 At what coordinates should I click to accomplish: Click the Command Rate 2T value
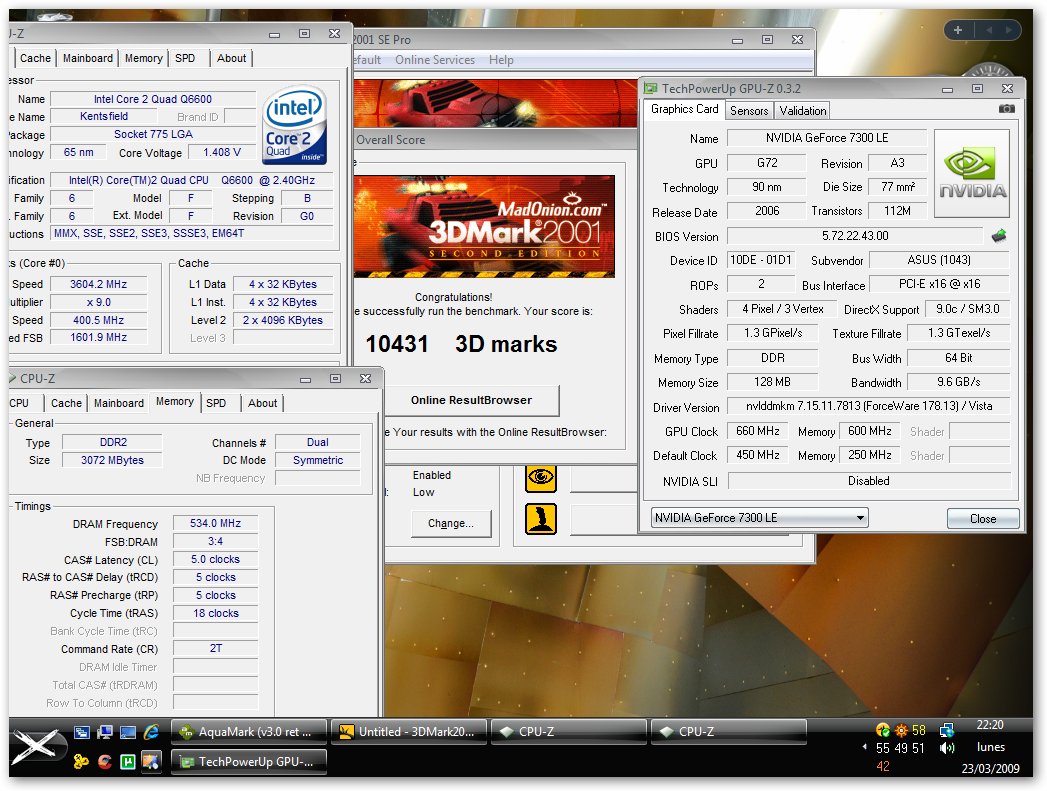point(215,648)
